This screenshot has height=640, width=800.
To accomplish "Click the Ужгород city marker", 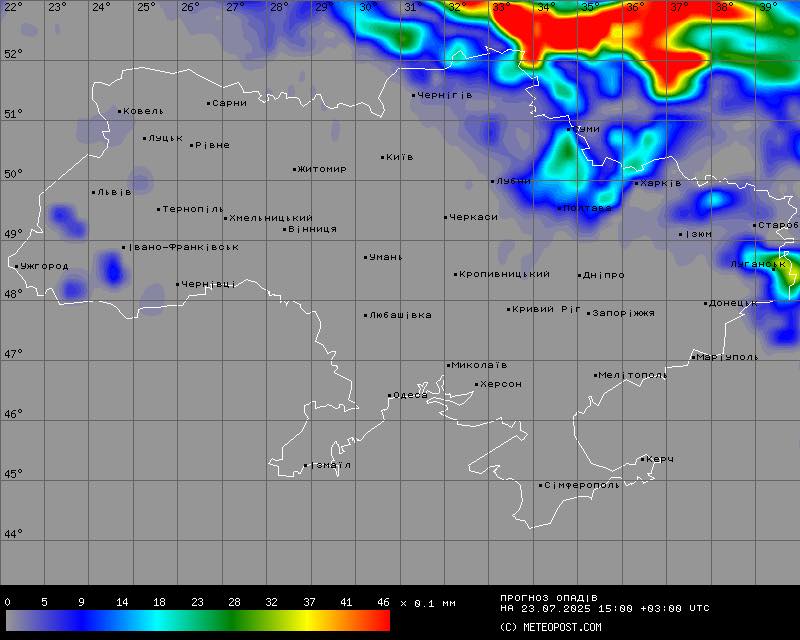I will click(17, 266).
